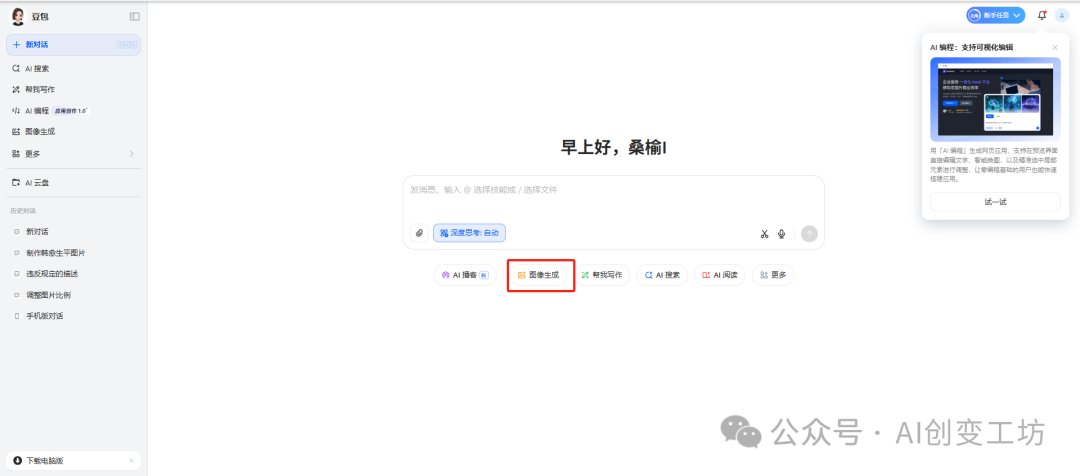Open the 制作韩愈生平图片 history conversation
Viewport: 1080px width, 476px height.
pos(74,253)
